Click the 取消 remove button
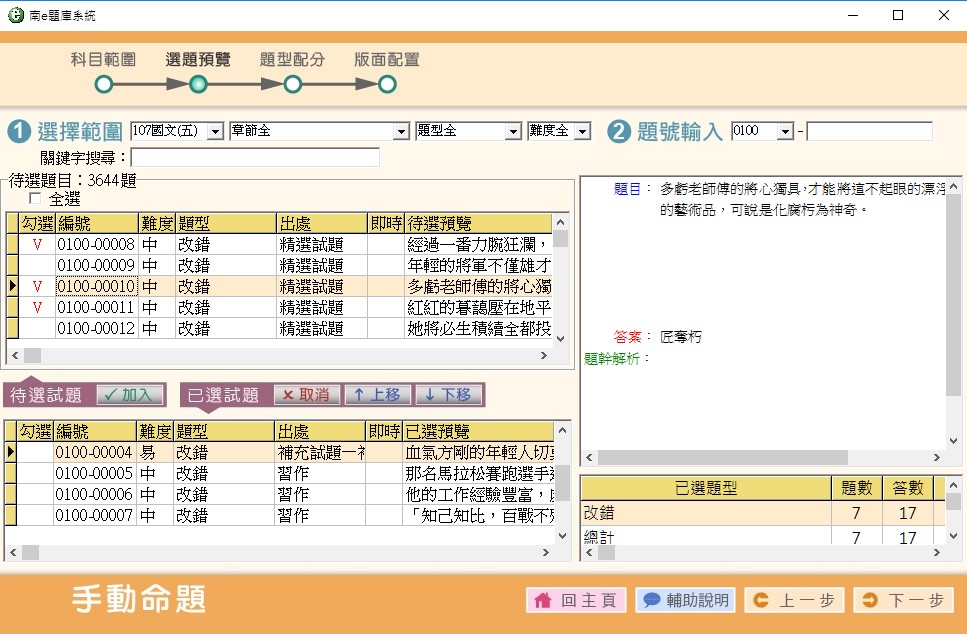The image size is (967, 634). [306, 395]
